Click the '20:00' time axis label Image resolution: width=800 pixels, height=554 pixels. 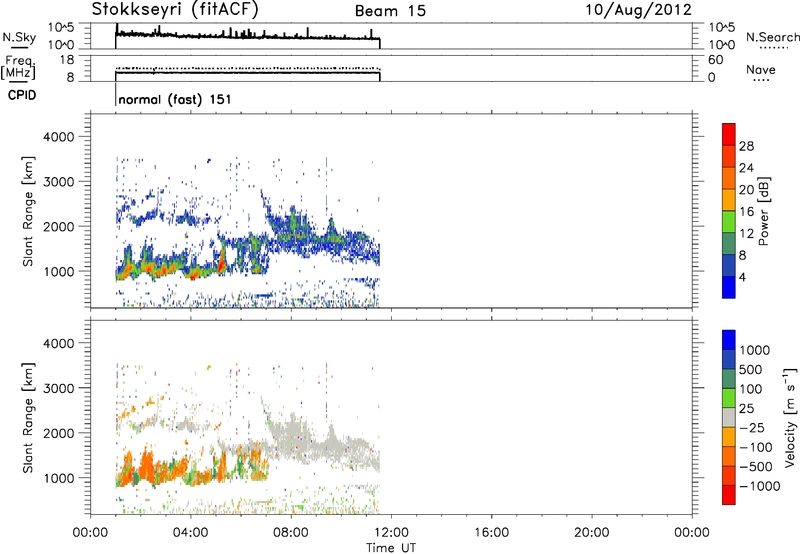pos(591,533)
